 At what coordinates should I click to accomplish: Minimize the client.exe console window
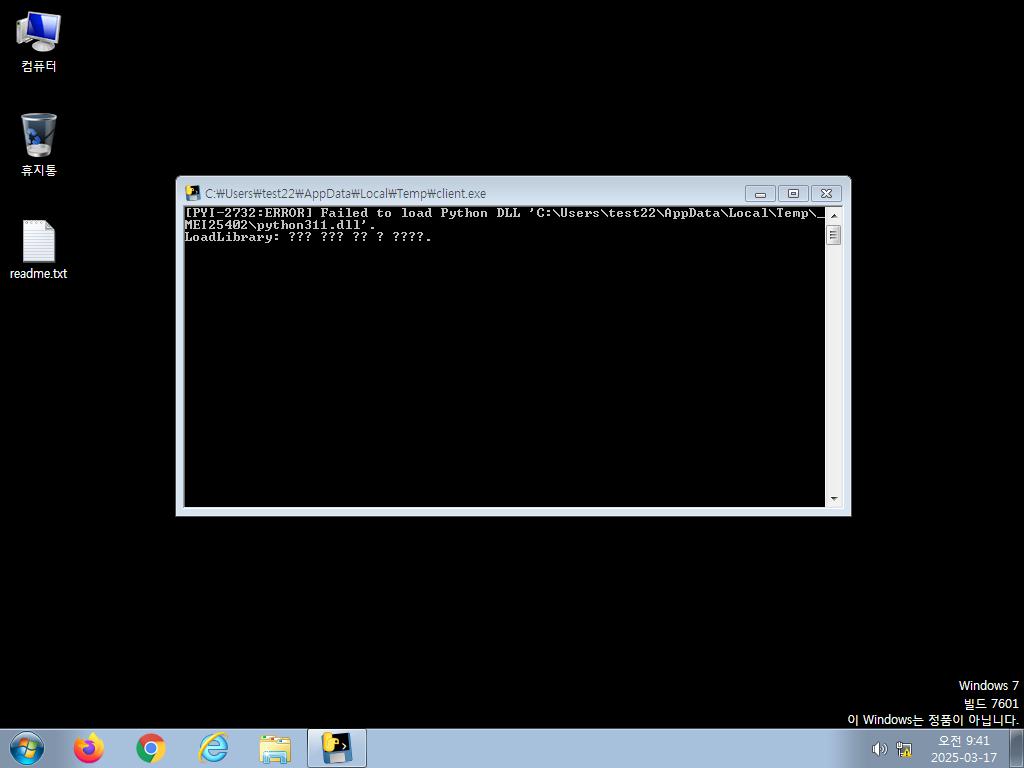point(760,193)
